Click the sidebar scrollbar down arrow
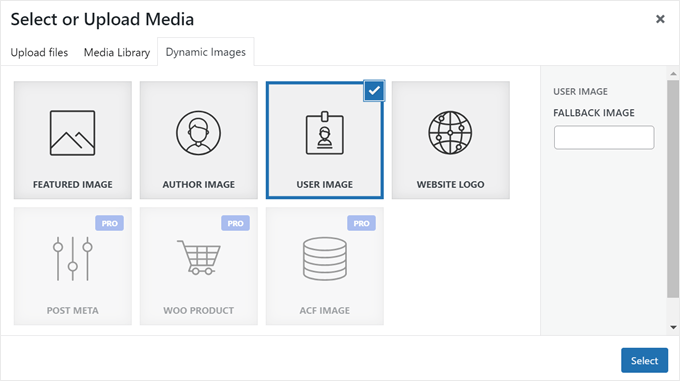 click(673, 327)
